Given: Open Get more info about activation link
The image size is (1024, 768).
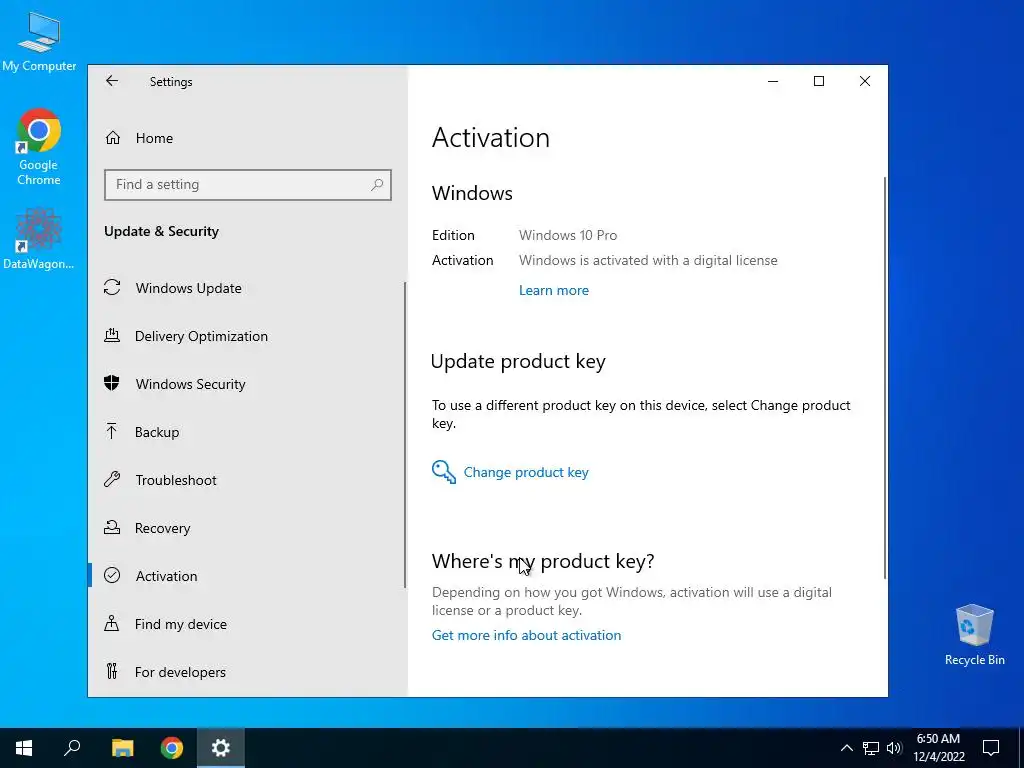Looking at the screenshot, I should (526, 635).
